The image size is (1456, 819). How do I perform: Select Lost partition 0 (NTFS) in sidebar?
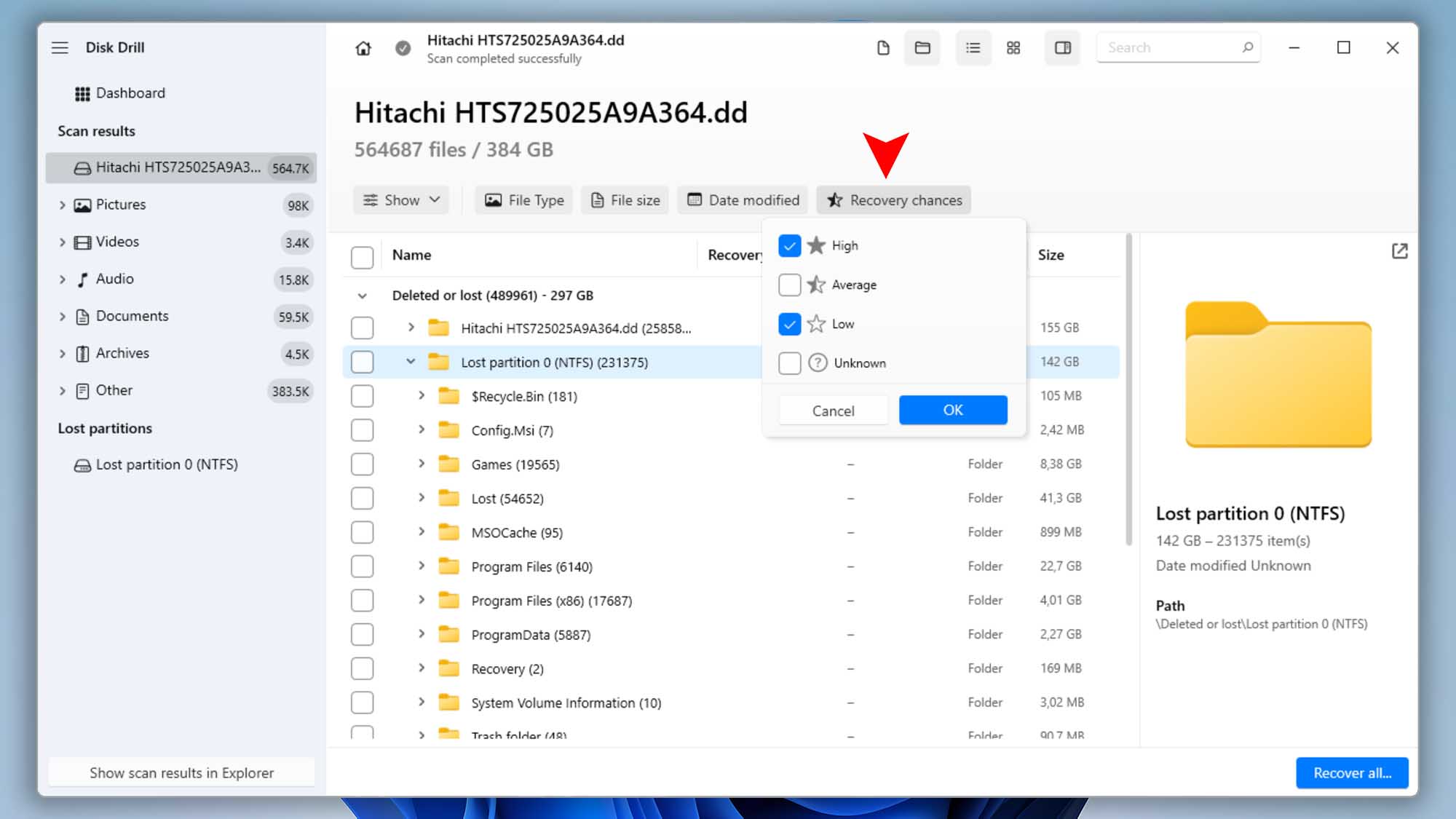click(167, 464)
